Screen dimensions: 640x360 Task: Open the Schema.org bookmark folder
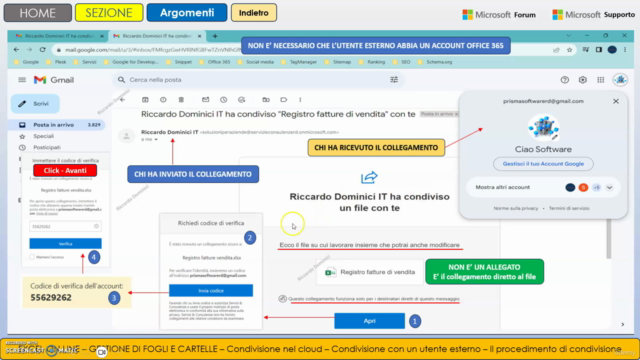[435, 62]
